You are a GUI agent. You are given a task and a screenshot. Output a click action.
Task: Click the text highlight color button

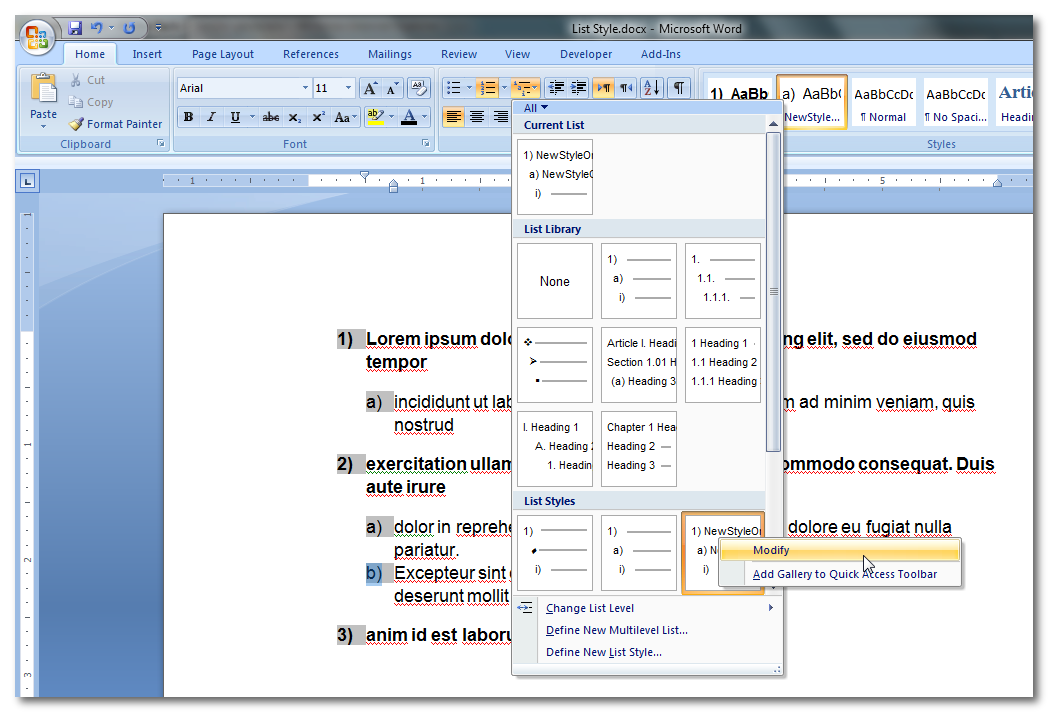(x=374, y=117)
